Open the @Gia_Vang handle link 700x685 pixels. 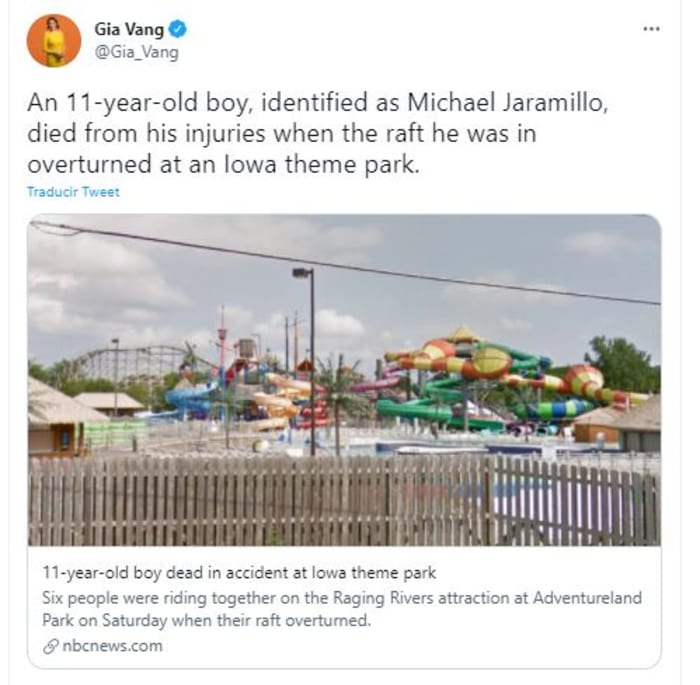pos(137,52)
